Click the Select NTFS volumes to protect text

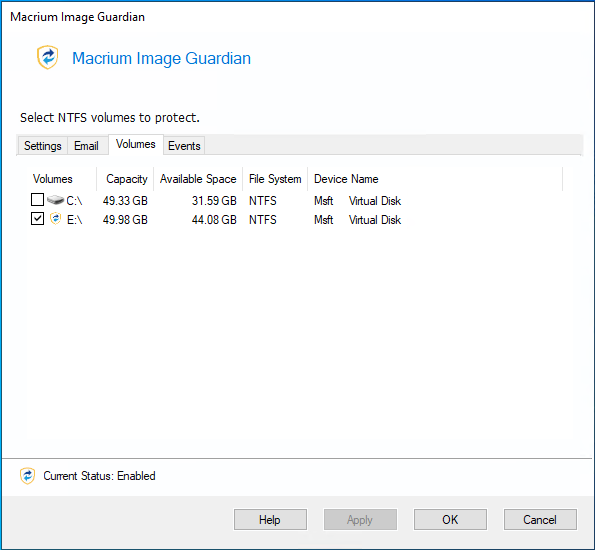coord(110,118)
